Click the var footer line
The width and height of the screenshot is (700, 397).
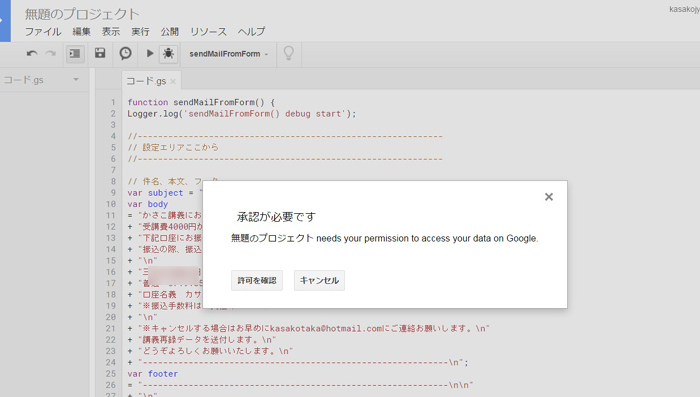[x=153, y=374]
